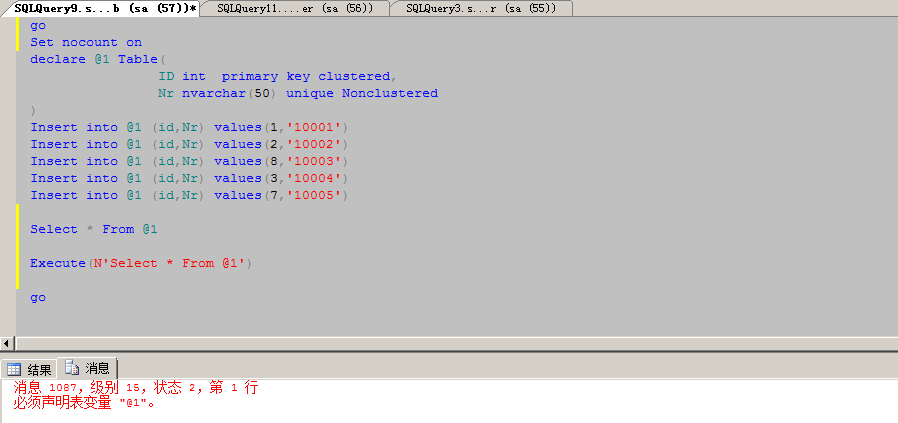This screenshot has height=423, width=898.
Task: Click the red '消息 1087' error line
Action: pyautogui.click(x=135, y=388)
